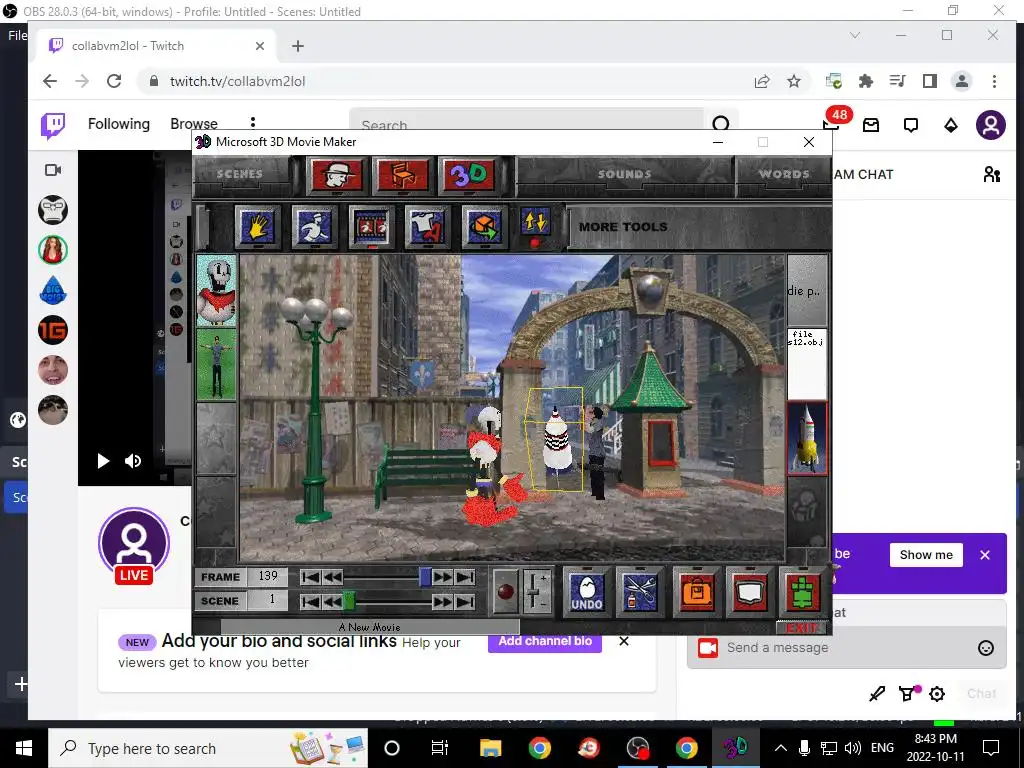Select the Rotate and Resize box tool
The height and width of the screenshot is (768, 1024).
click(x=484, y=227)
